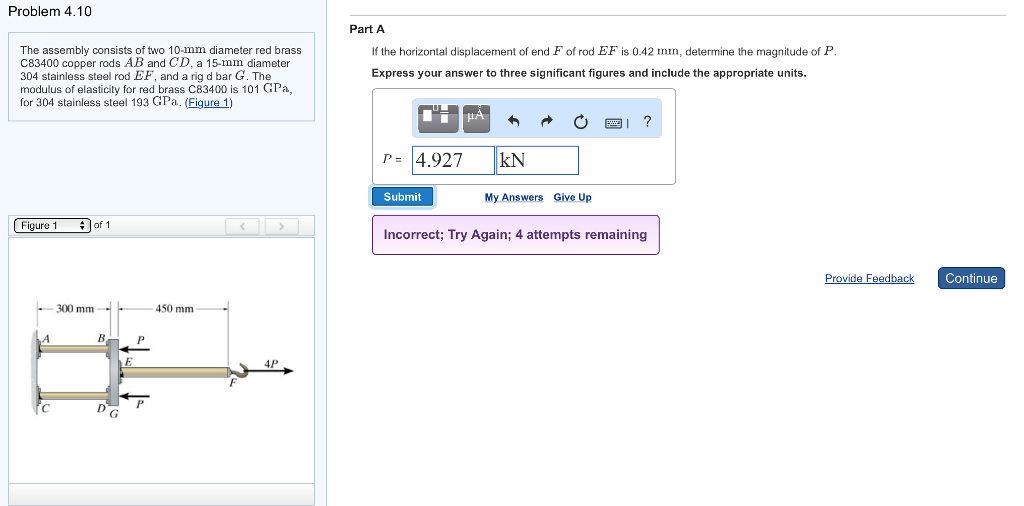Viewport: 1024px width, 506px height.
Task: Open the math templates palette
Action: (x=439, y=117)
